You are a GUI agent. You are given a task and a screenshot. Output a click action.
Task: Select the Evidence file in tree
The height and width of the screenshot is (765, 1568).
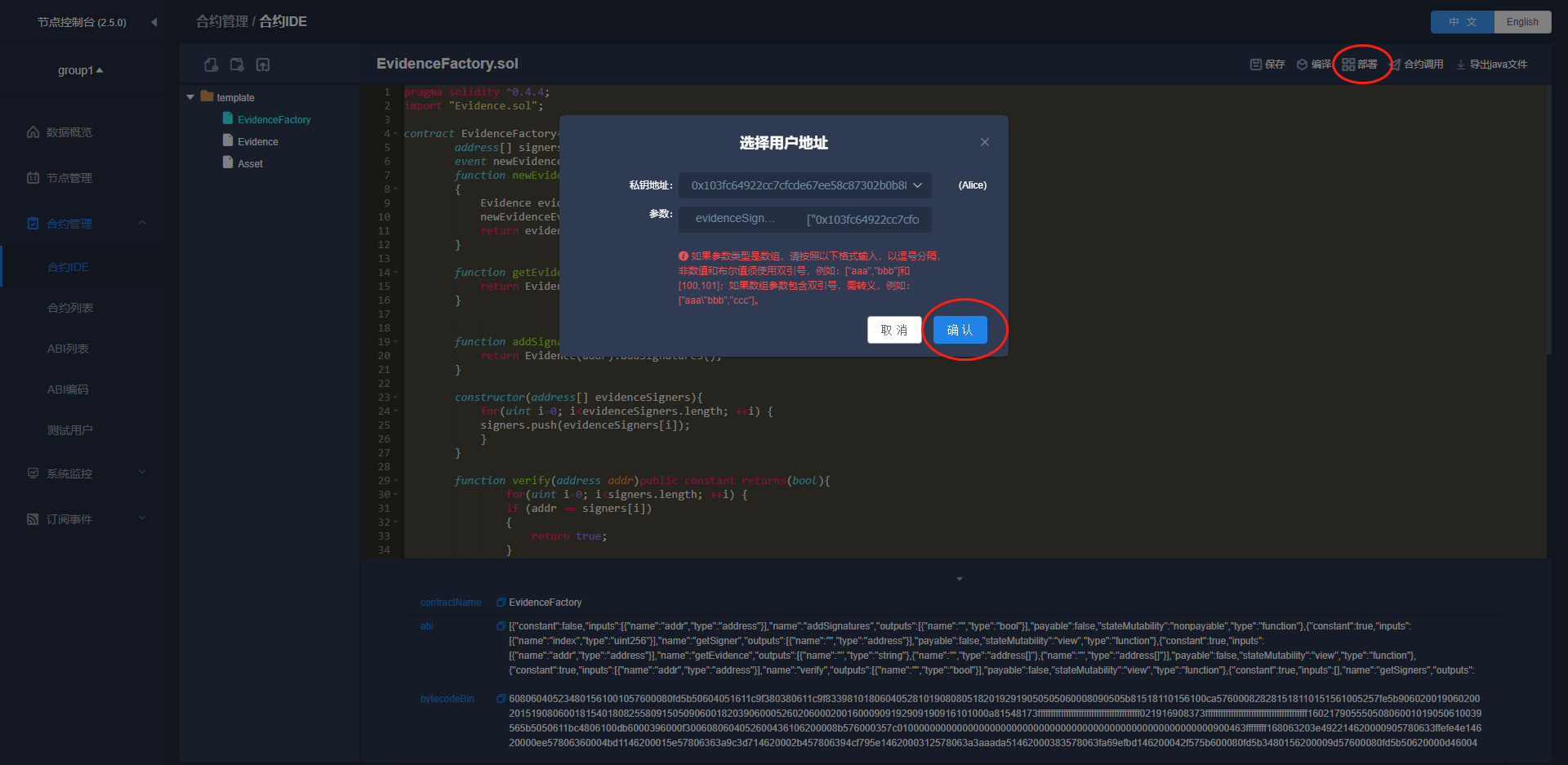coord(258,141)
